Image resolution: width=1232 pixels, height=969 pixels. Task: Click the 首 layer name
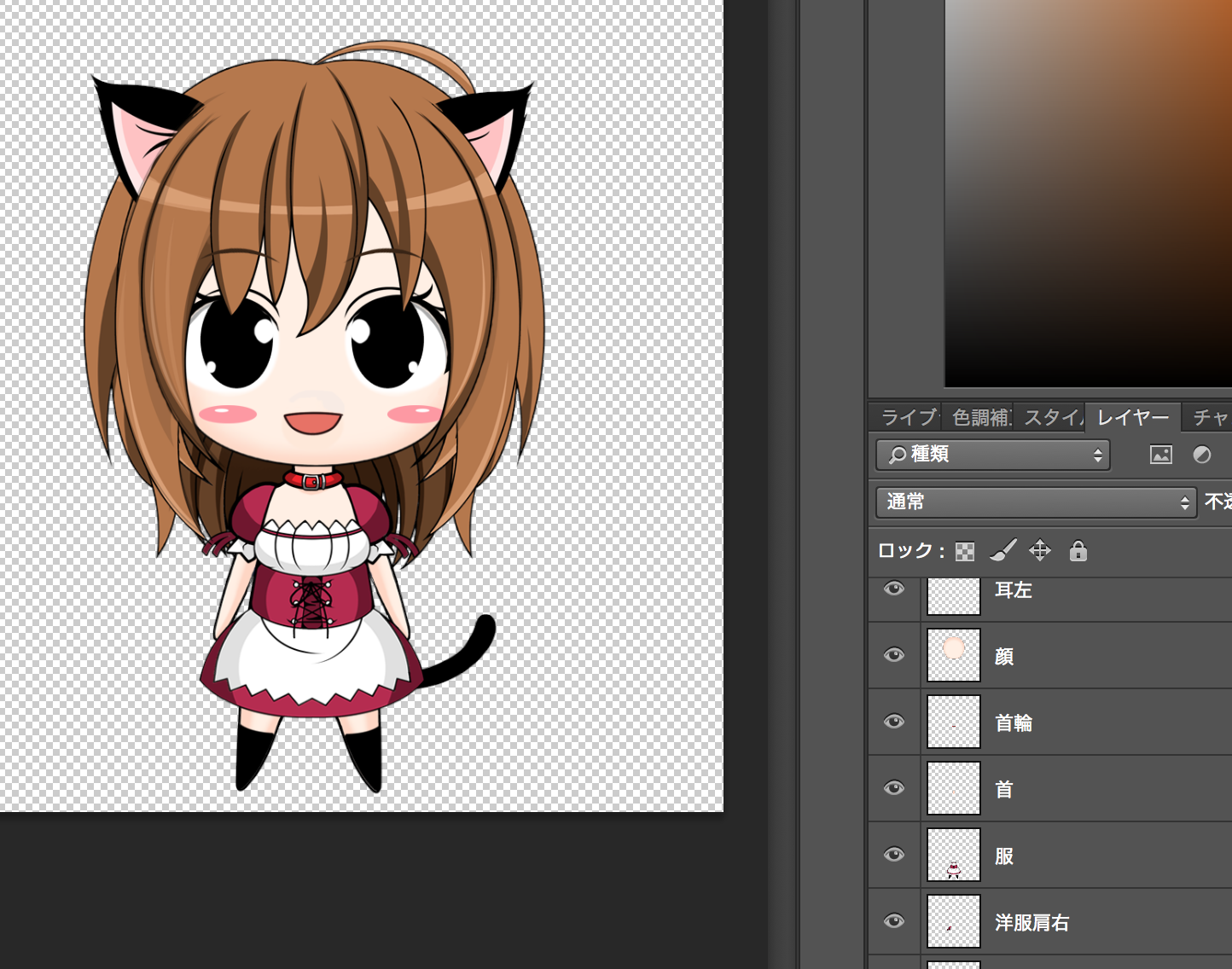[1004, 789]
